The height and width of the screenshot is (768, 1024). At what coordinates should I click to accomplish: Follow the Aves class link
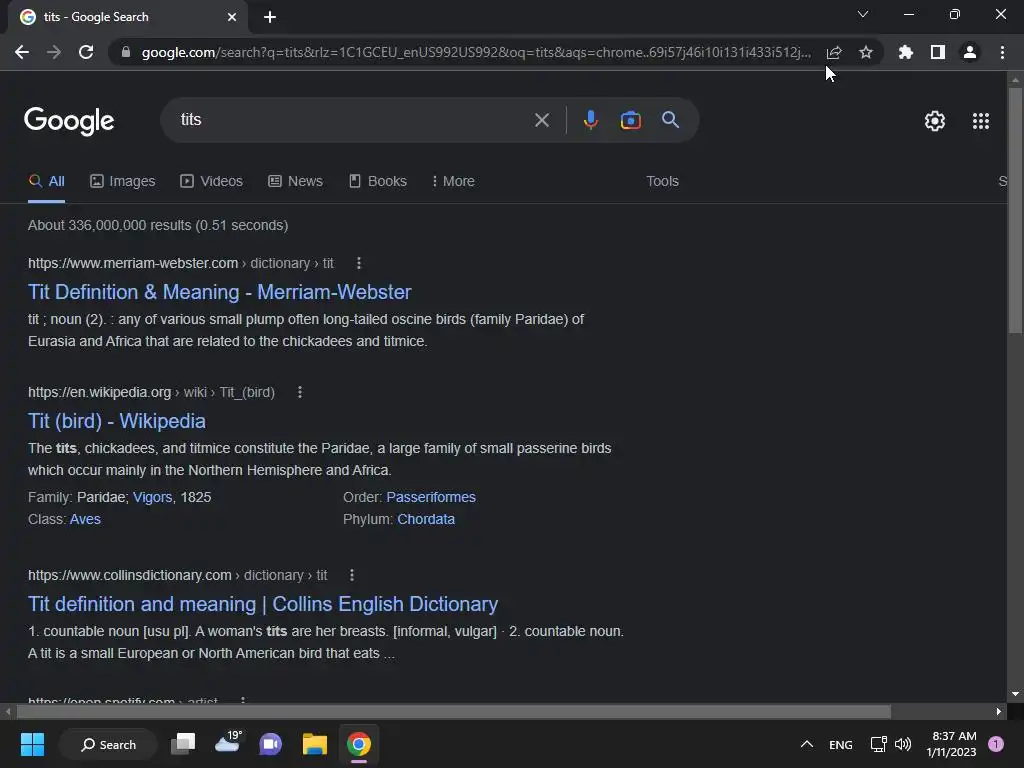click(x=85, y=519)
